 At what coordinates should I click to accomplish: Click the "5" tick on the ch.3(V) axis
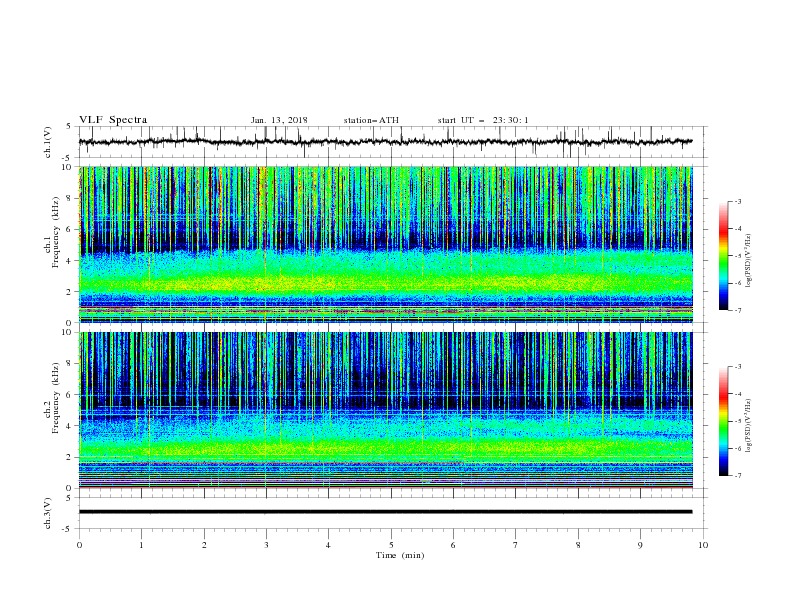click(70, 498)
